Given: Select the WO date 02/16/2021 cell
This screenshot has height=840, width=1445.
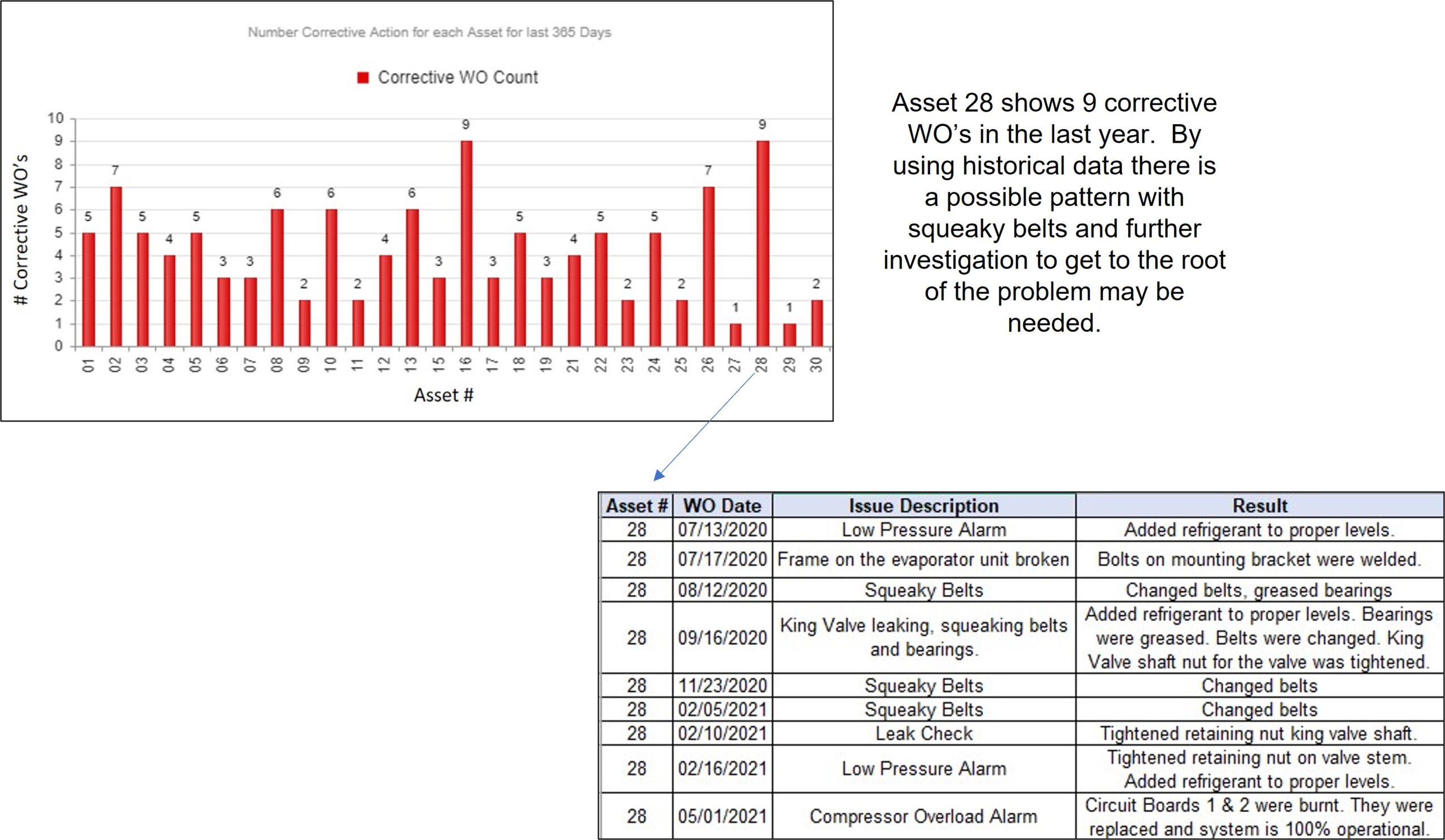Looking at the screenshot, I should pos(722,769).
